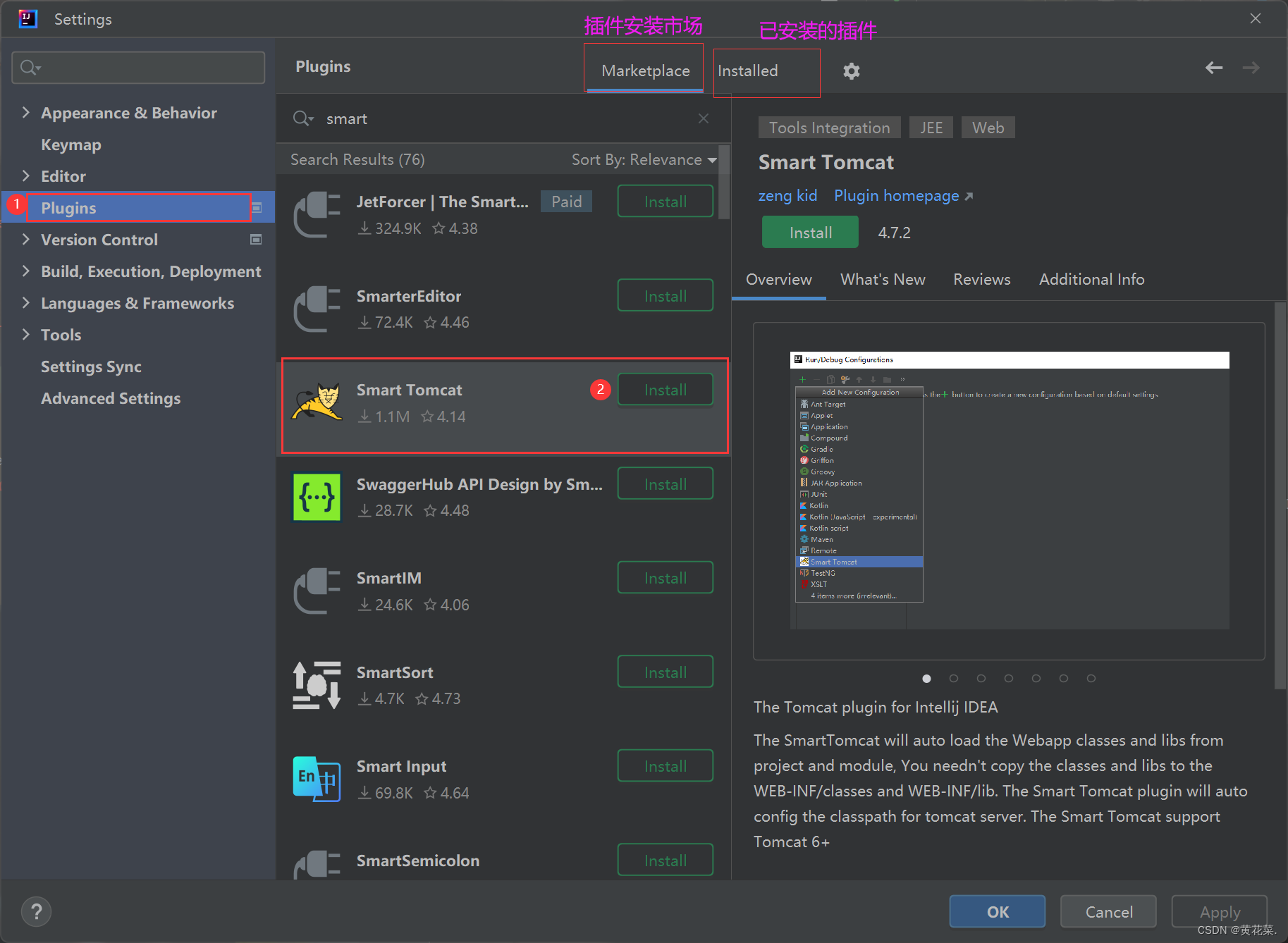
Task: Go forward with the right arrow
Action: coord(1251,68)
